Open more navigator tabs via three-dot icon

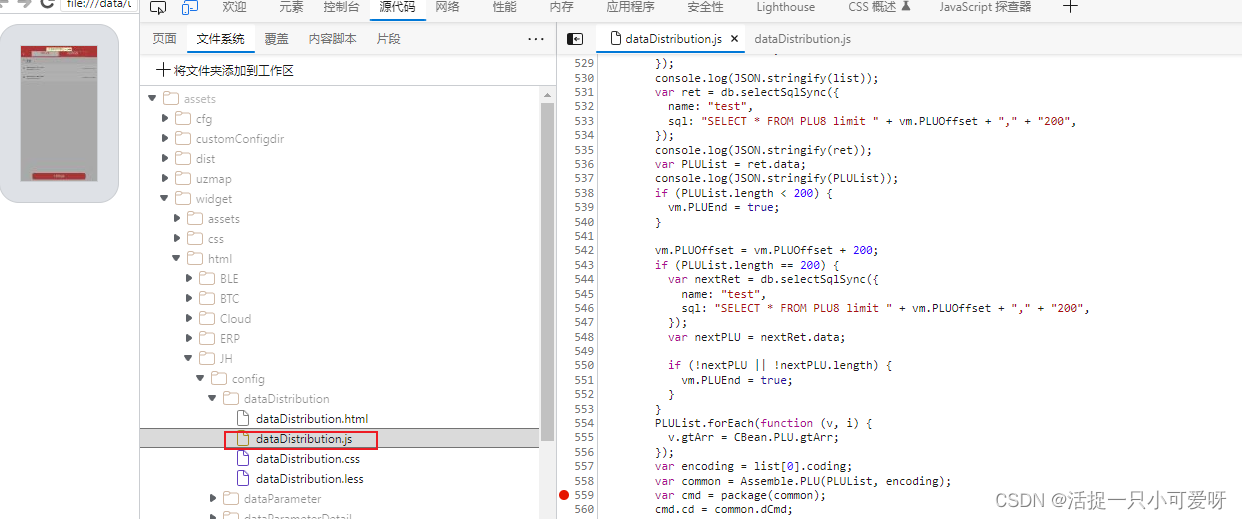[536, 39]
